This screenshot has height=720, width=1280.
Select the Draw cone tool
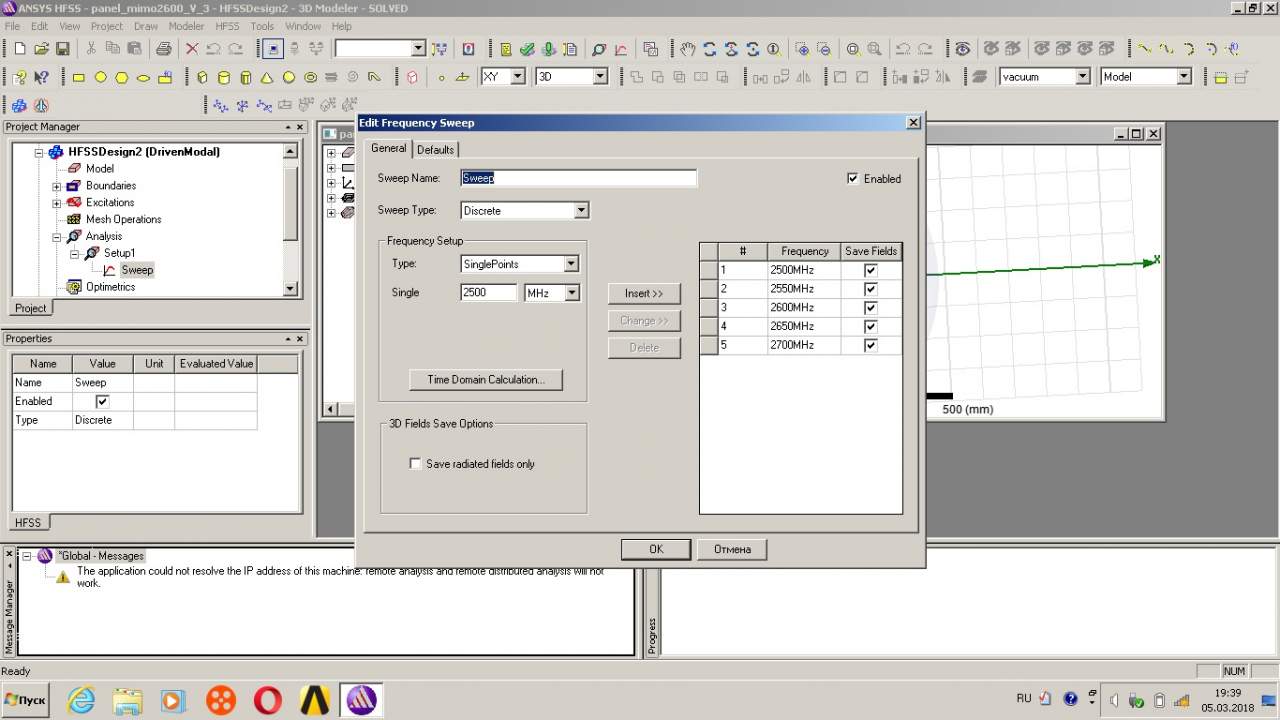[x=267, y=77]
